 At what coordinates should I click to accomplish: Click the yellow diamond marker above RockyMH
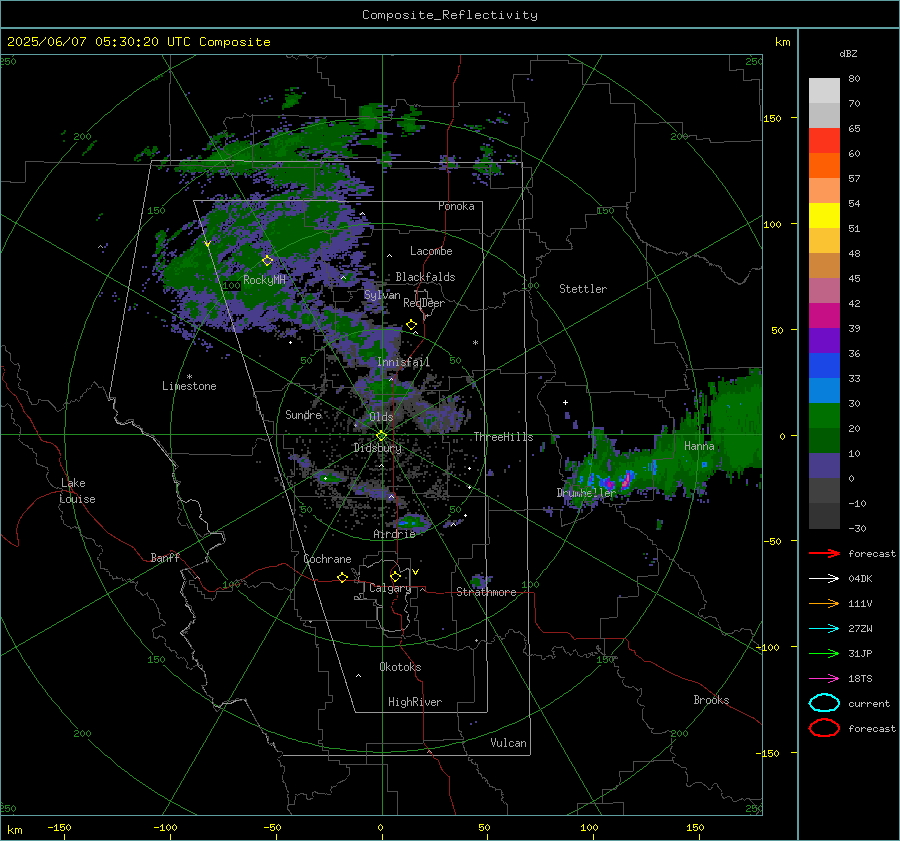point(267,261)
